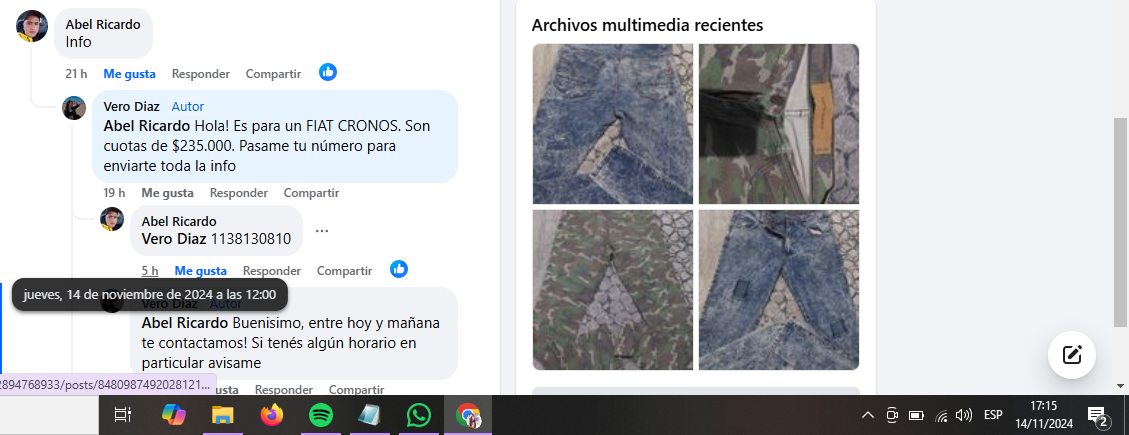This screenshot has height=435, width=1129.
Task: Click the blue edit message icon
Action: tap(1072, 354)
